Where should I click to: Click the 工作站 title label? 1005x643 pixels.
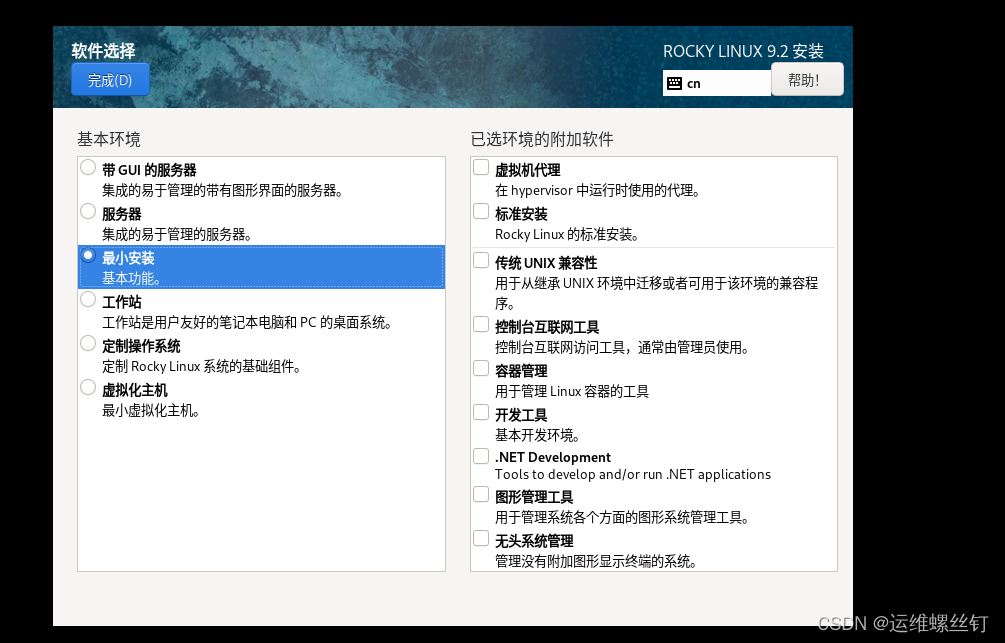coord(122,302)
